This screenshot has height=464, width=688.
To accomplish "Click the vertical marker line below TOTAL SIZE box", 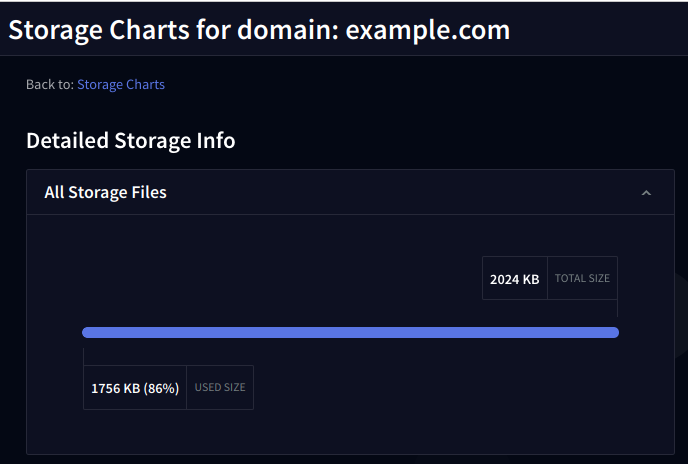I will point(617,312).
